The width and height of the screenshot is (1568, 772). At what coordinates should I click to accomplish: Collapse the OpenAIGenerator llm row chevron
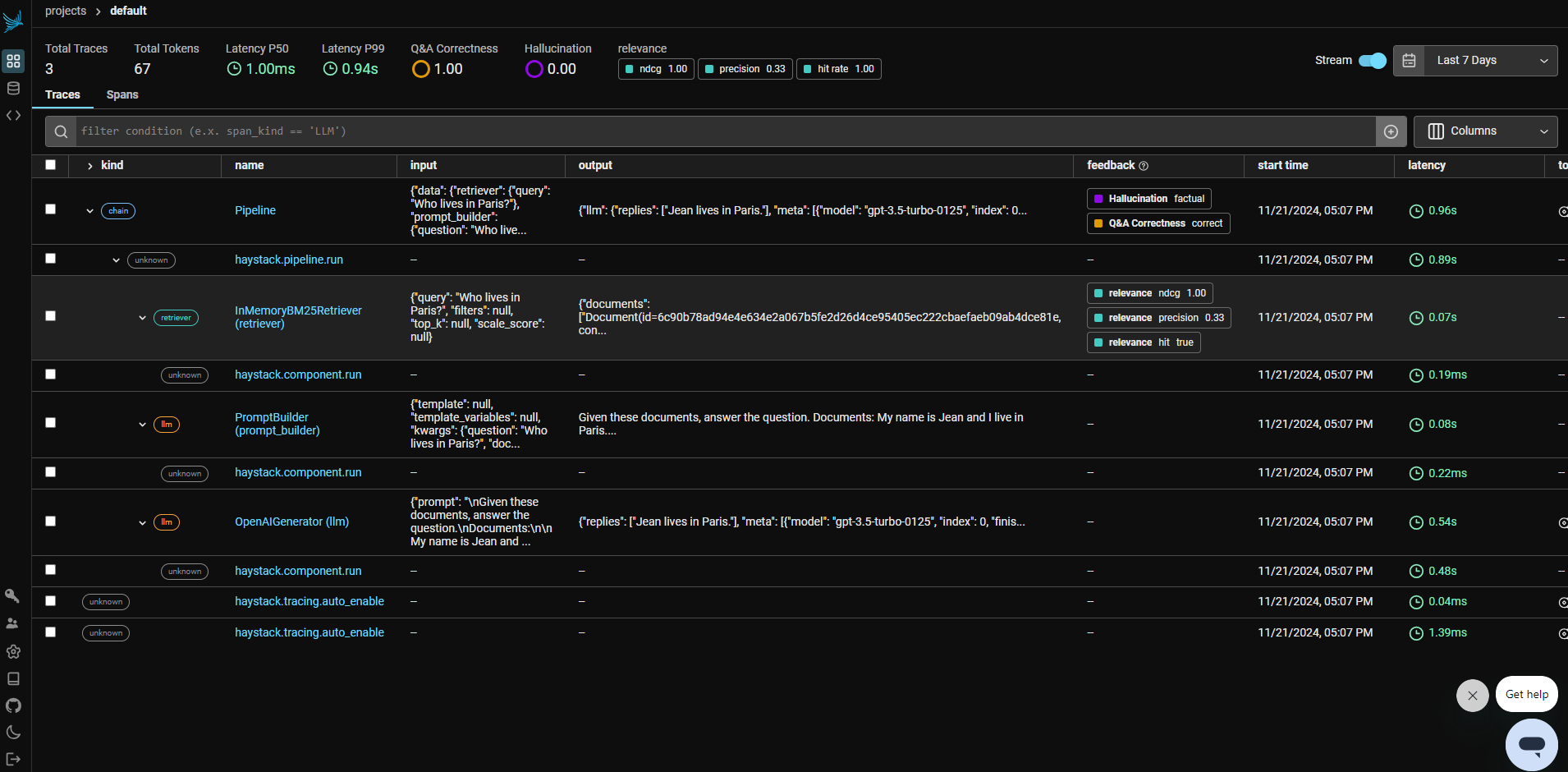[x=142, y=522]
